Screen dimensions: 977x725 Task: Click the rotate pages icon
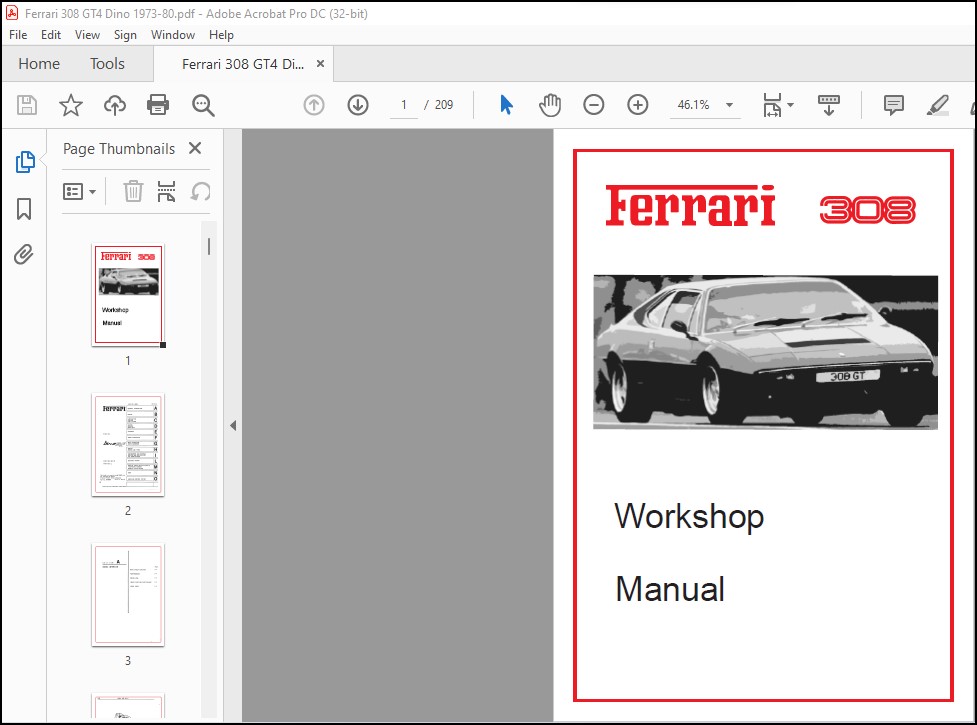point(200,191)
